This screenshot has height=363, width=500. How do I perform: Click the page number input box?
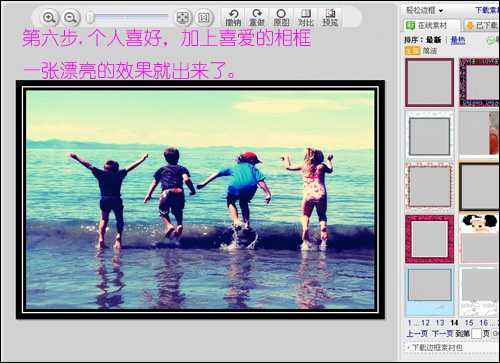(x=476, y=333)
